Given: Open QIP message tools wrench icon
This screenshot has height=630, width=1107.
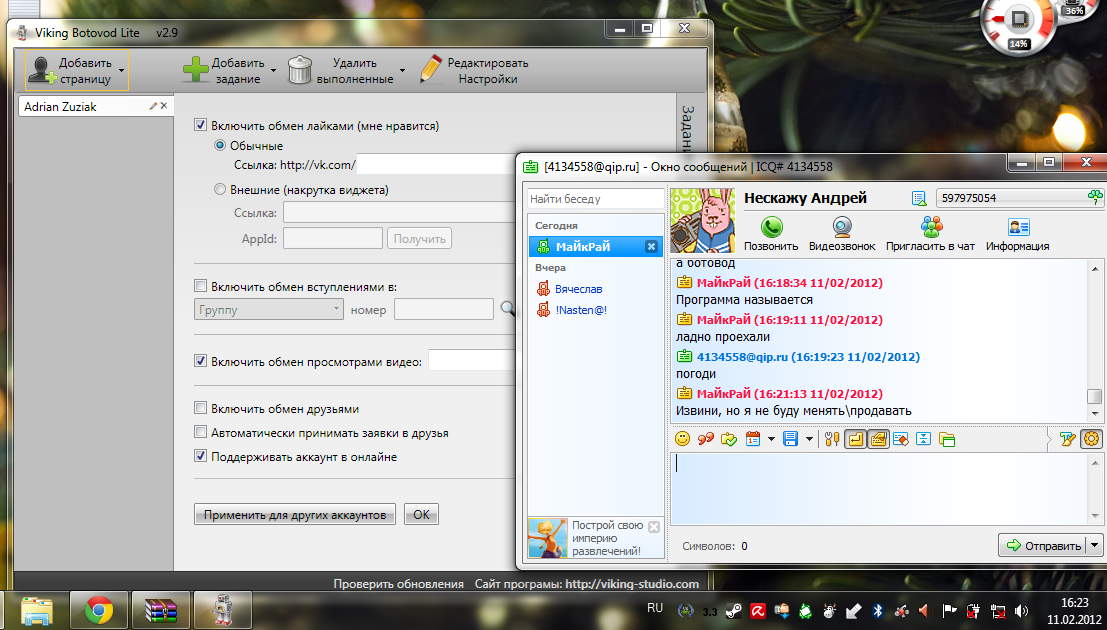Looking at the screenshot, I should tap(832, 439).
